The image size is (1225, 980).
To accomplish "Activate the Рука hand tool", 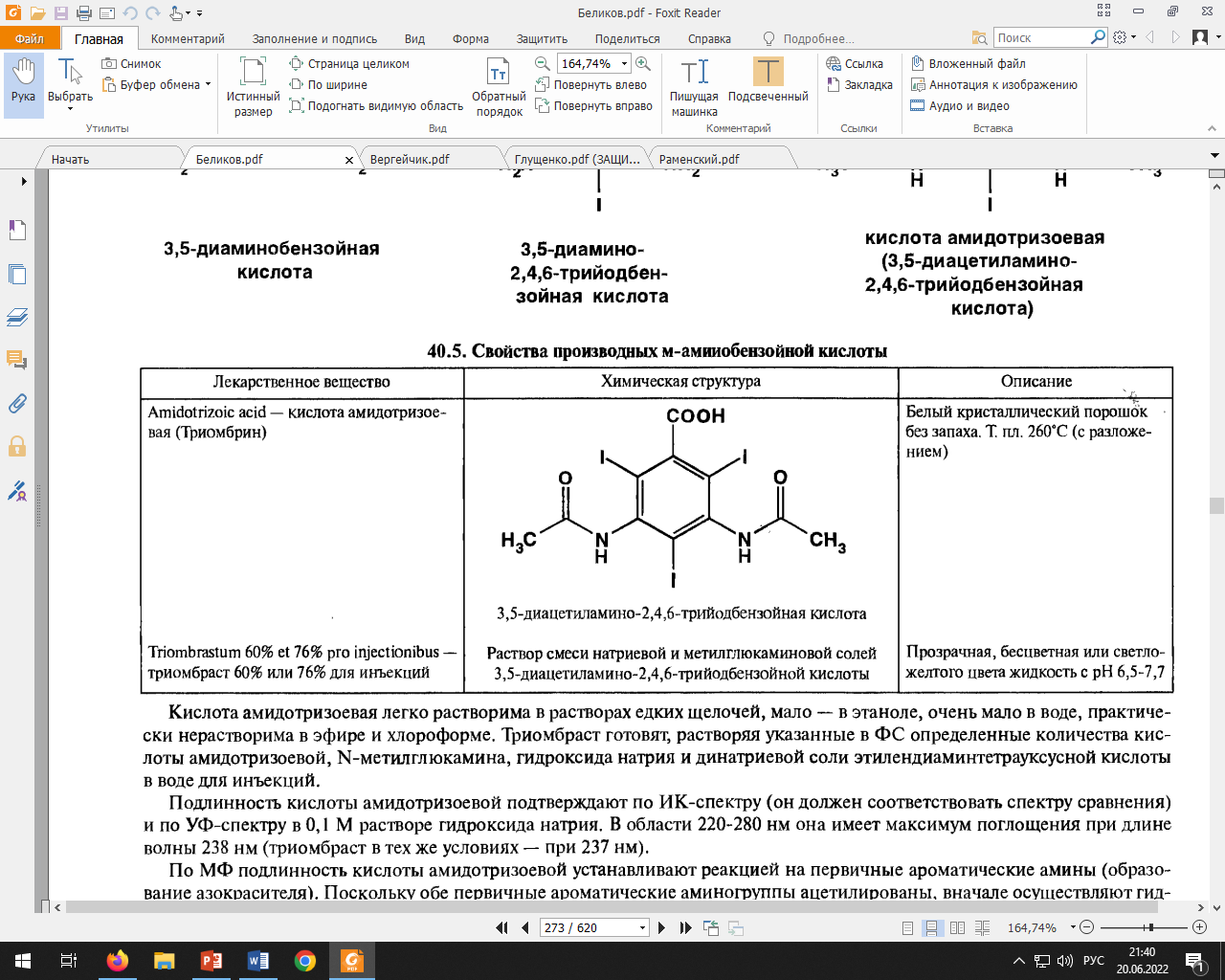I will tap(23, 85).
